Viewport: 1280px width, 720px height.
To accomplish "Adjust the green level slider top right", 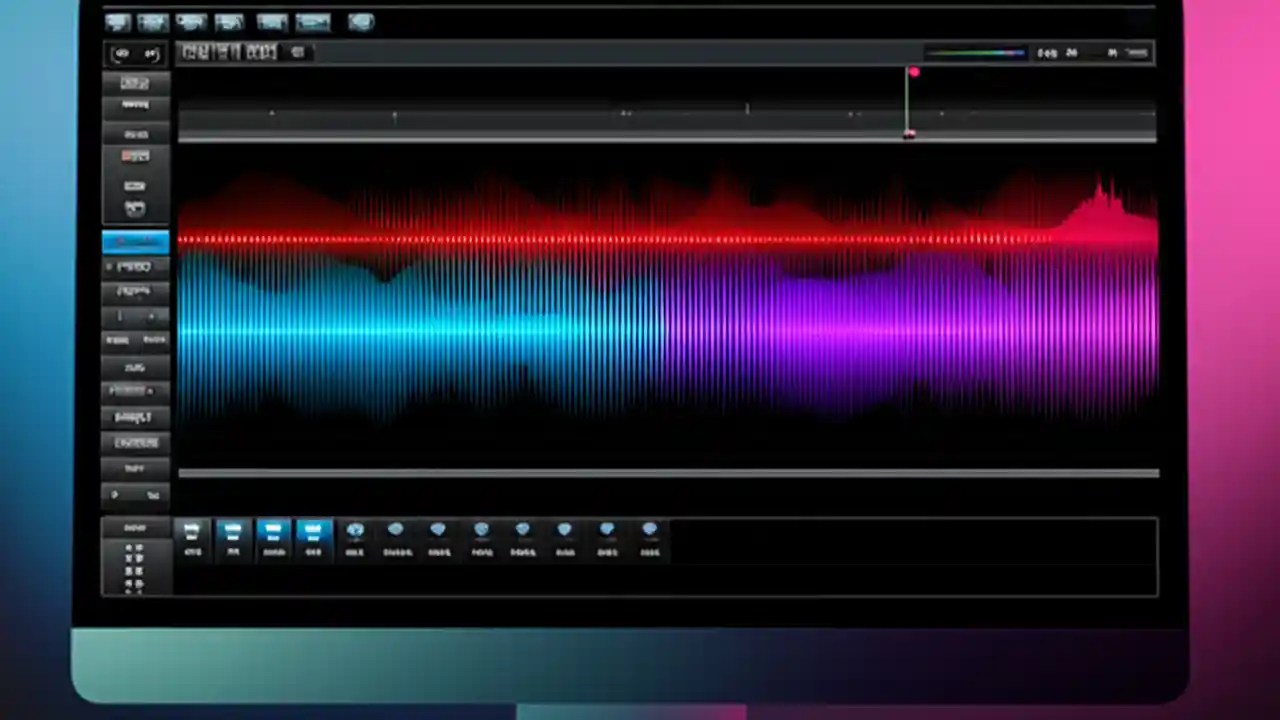I will coord(975,53).
